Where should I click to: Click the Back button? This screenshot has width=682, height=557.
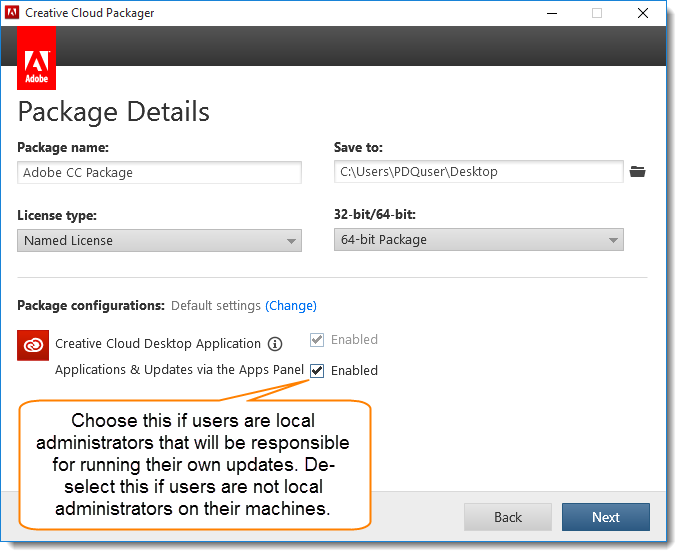[x=508, y=517]
